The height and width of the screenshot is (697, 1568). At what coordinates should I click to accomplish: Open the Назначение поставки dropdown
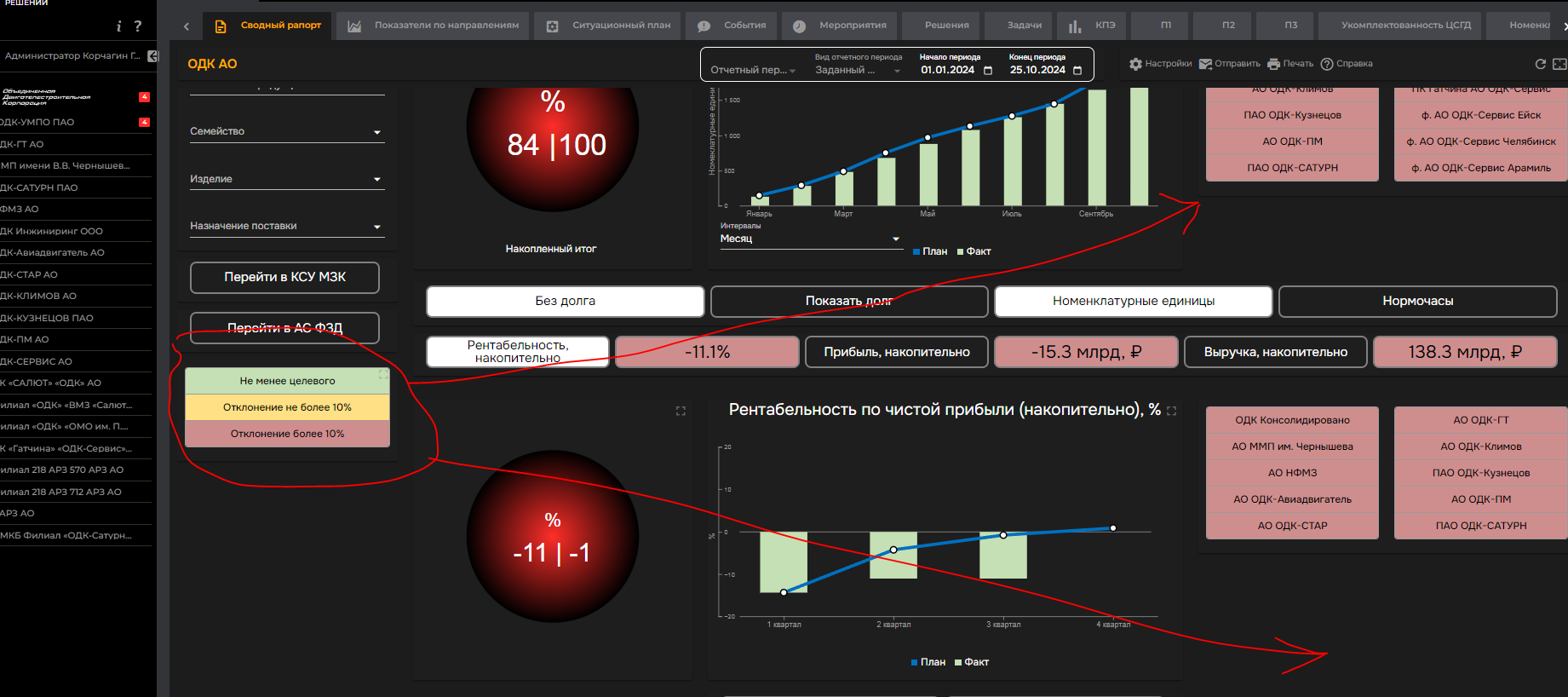tap(376, 227)
